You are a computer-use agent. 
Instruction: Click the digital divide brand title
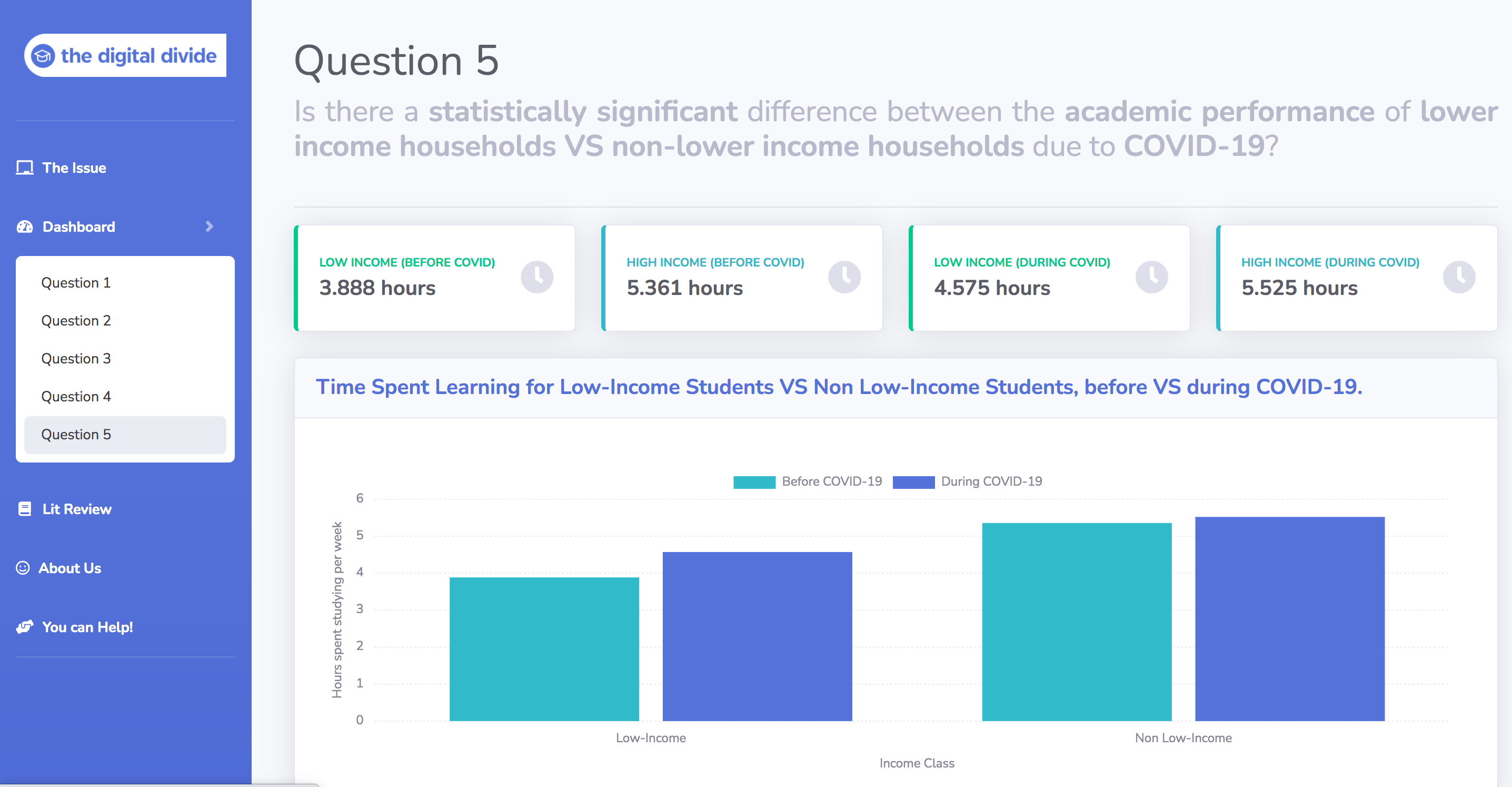[138, 56]
